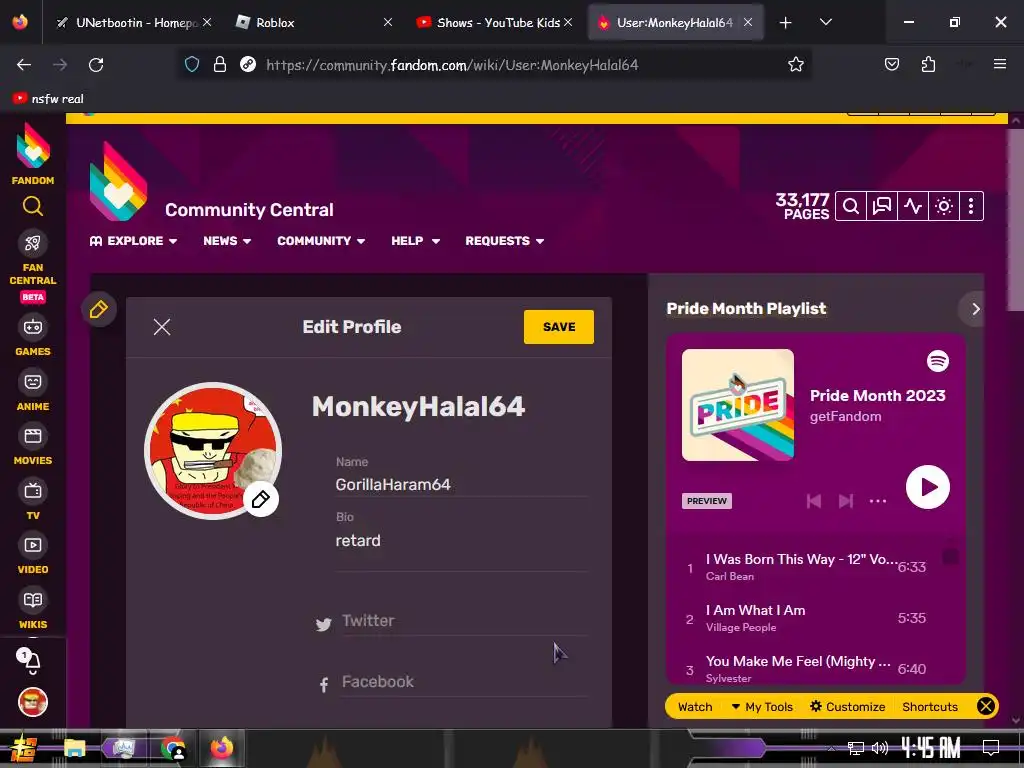Viewport: 1024px width, 768px height.
Task: Reload the current page
Action: point(96,65)
